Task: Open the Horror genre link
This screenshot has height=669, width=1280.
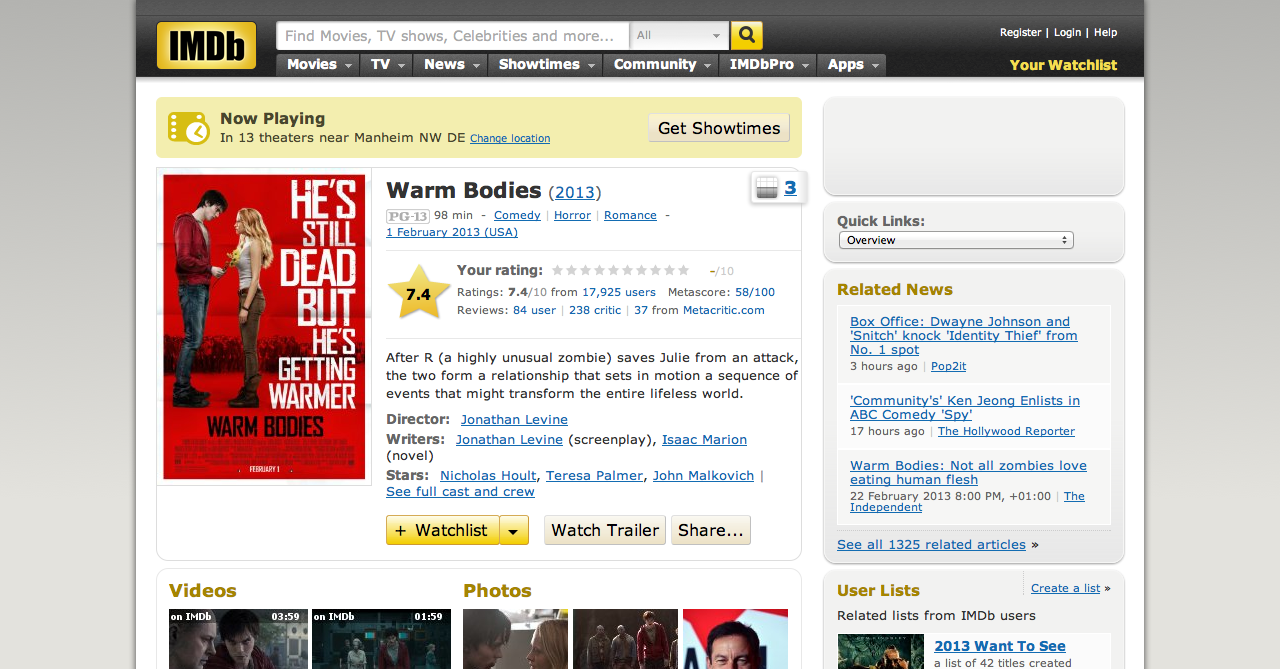Action: click(572, 215)
